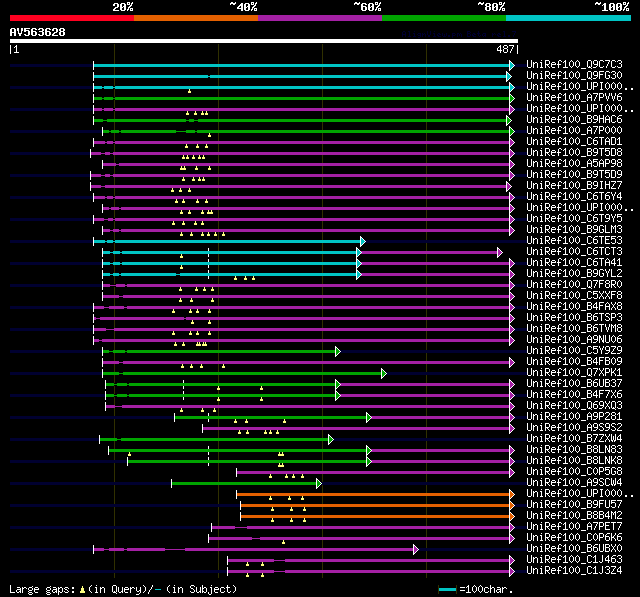The image size is (640, 597).
Task: Click the yellow gap marker icon in the Large gaps legend
Action: (82, 590)
